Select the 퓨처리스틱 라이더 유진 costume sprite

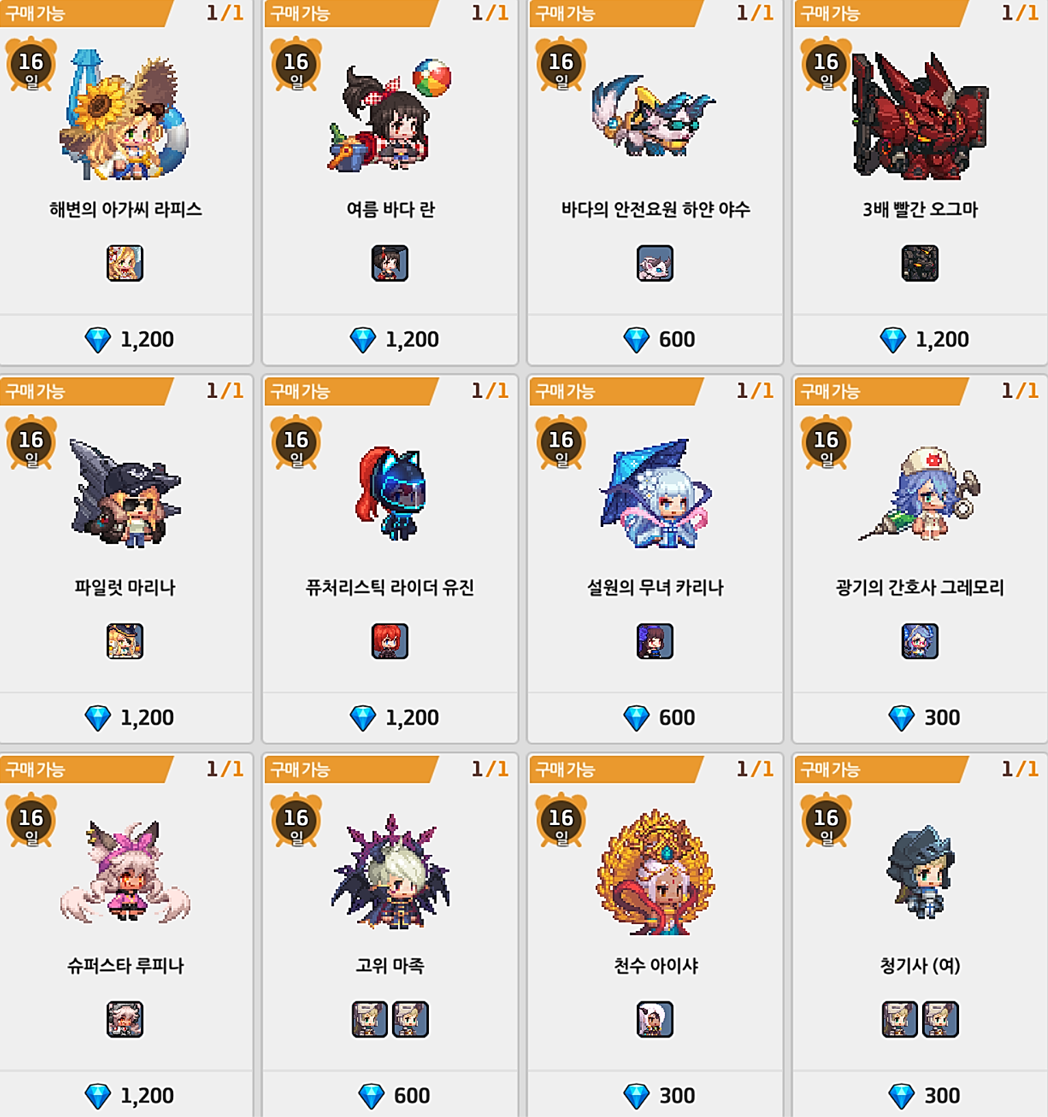pos(390,493)
